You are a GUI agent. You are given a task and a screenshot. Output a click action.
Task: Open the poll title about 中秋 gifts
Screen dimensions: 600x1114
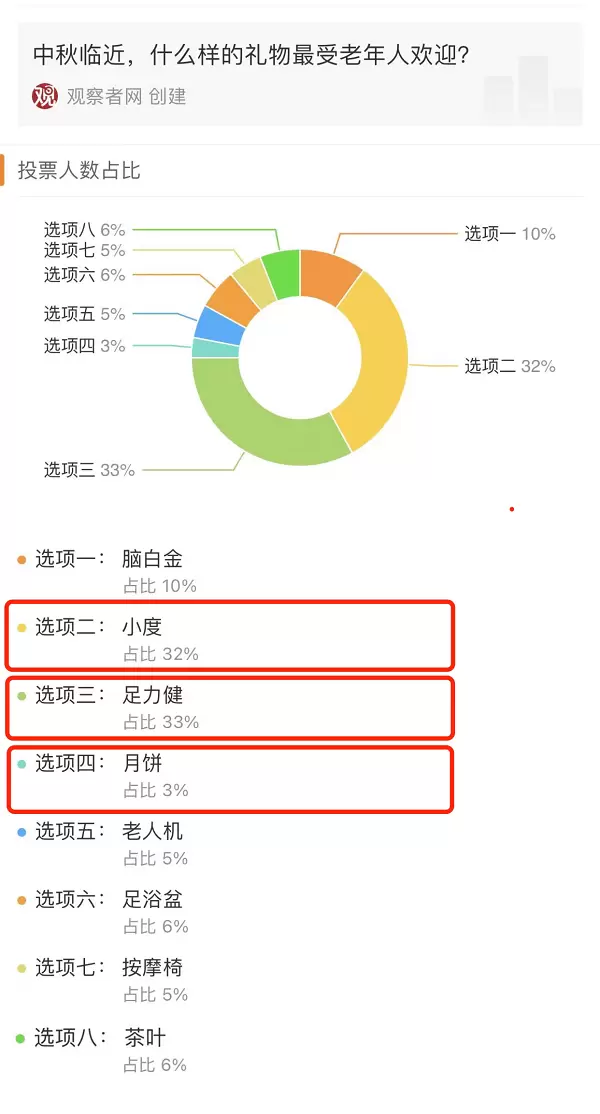pos(252,55)
